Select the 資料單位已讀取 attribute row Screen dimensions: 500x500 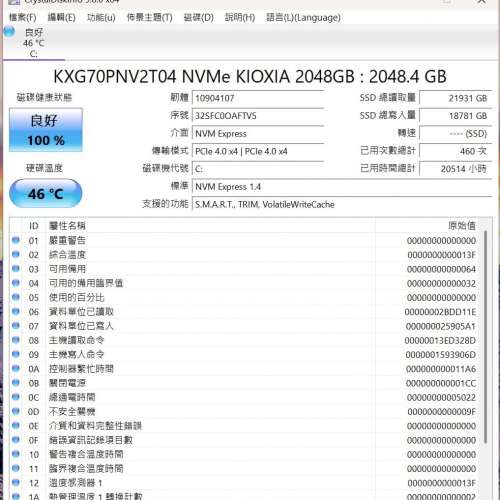pyautogui.click(x=245, y=312)
